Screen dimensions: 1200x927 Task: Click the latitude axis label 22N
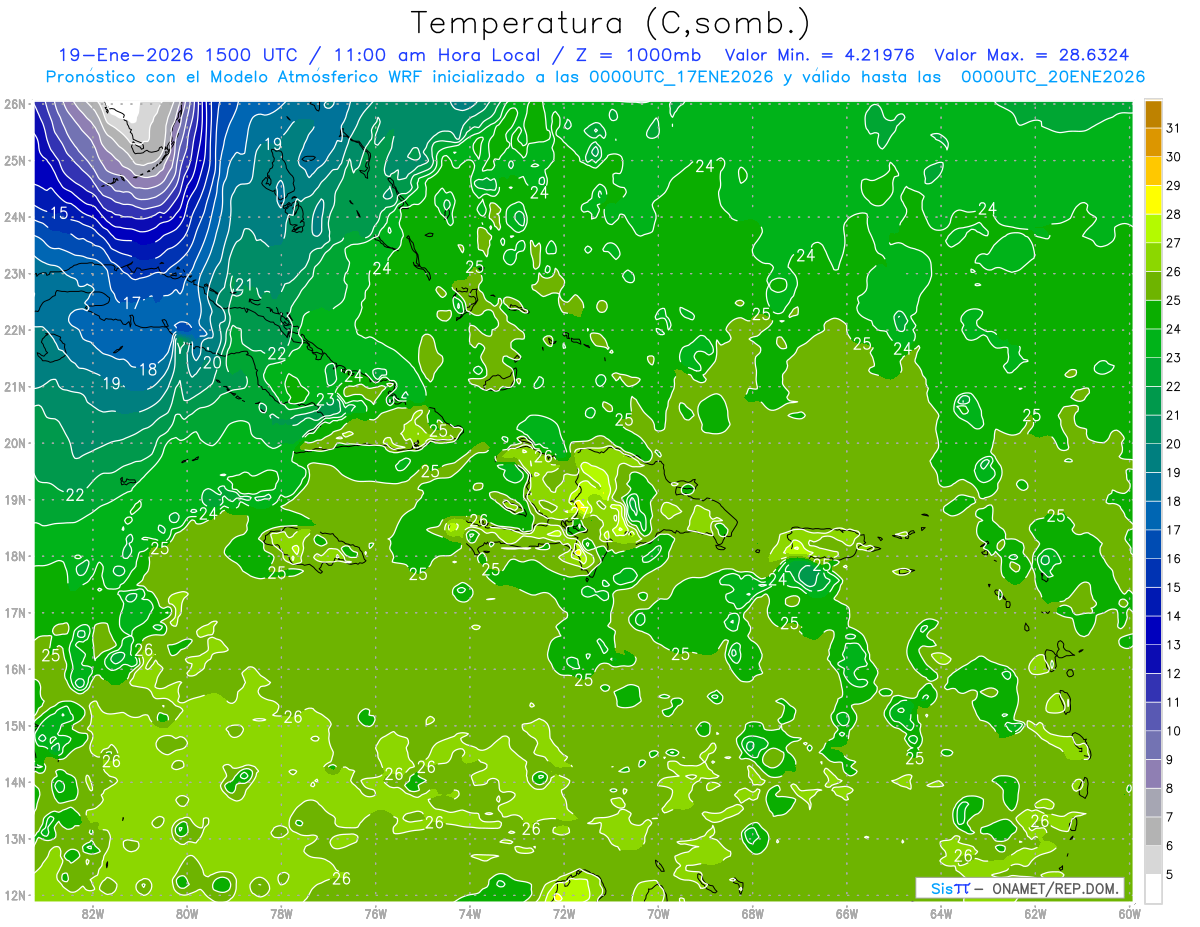point(15,330)
